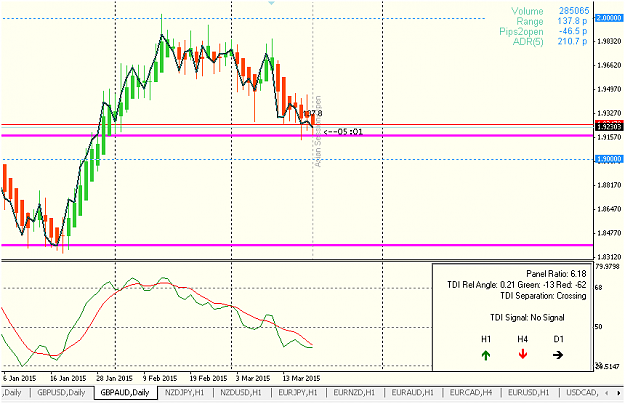
Task: Click the ADR(5) 210.7 p readout
Action: (550, 41)
